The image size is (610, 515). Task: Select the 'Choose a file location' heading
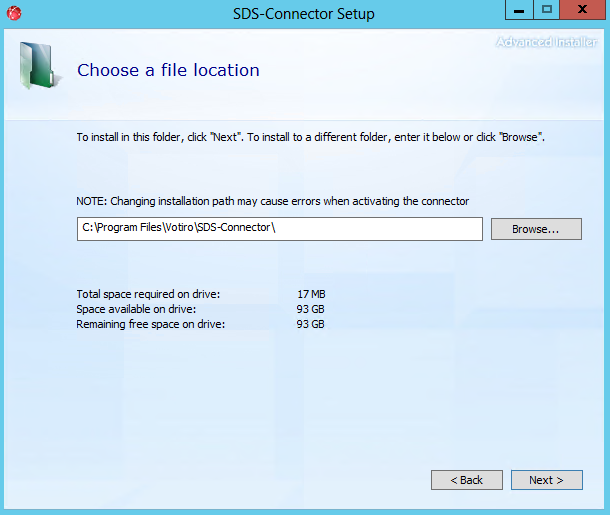pyautogui.click(x=168, y=70)
